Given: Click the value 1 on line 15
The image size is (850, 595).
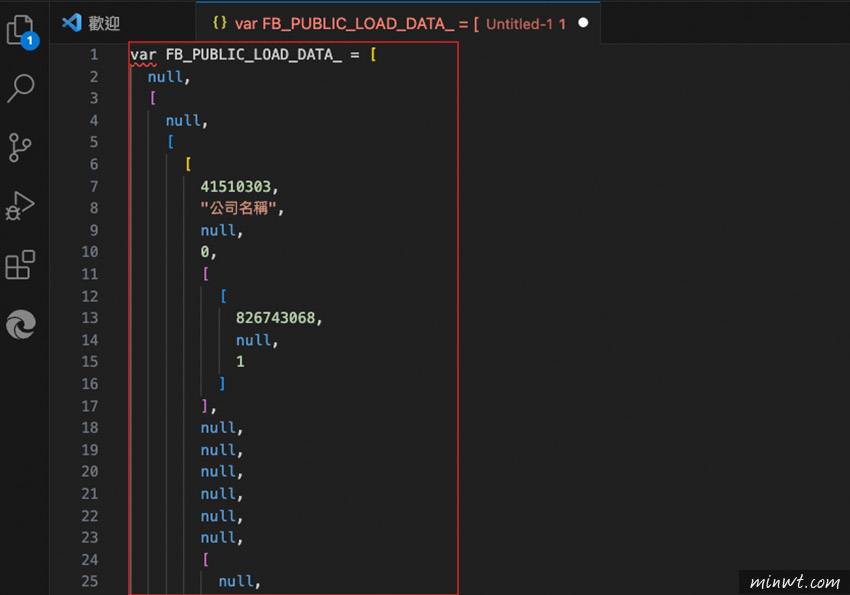Looking at the screenshot, I should (240, 361).
